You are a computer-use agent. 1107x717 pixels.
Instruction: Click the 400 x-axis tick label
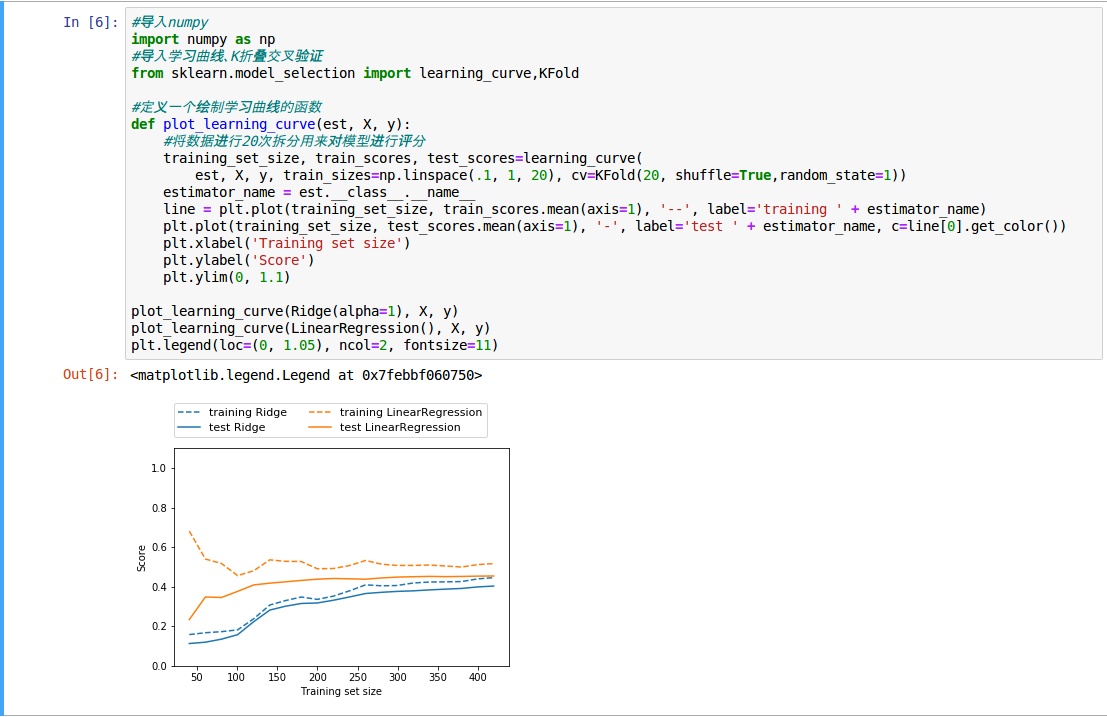point(478,677)
